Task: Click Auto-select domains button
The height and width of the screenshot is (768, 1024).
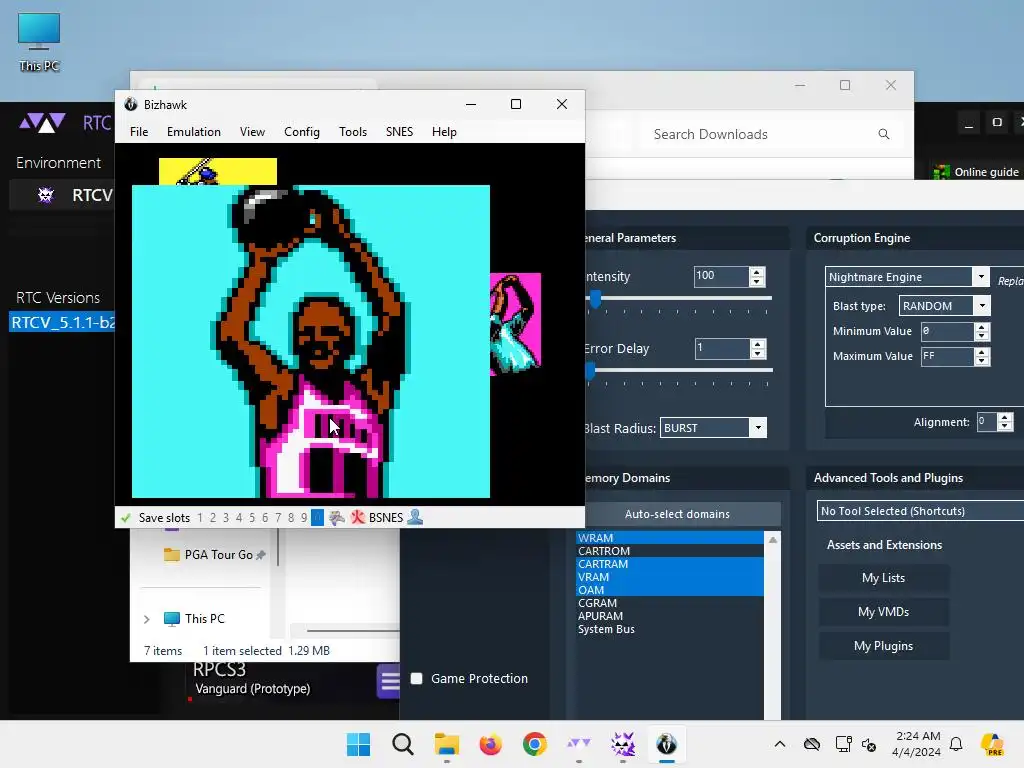Action: coord(677,514)
